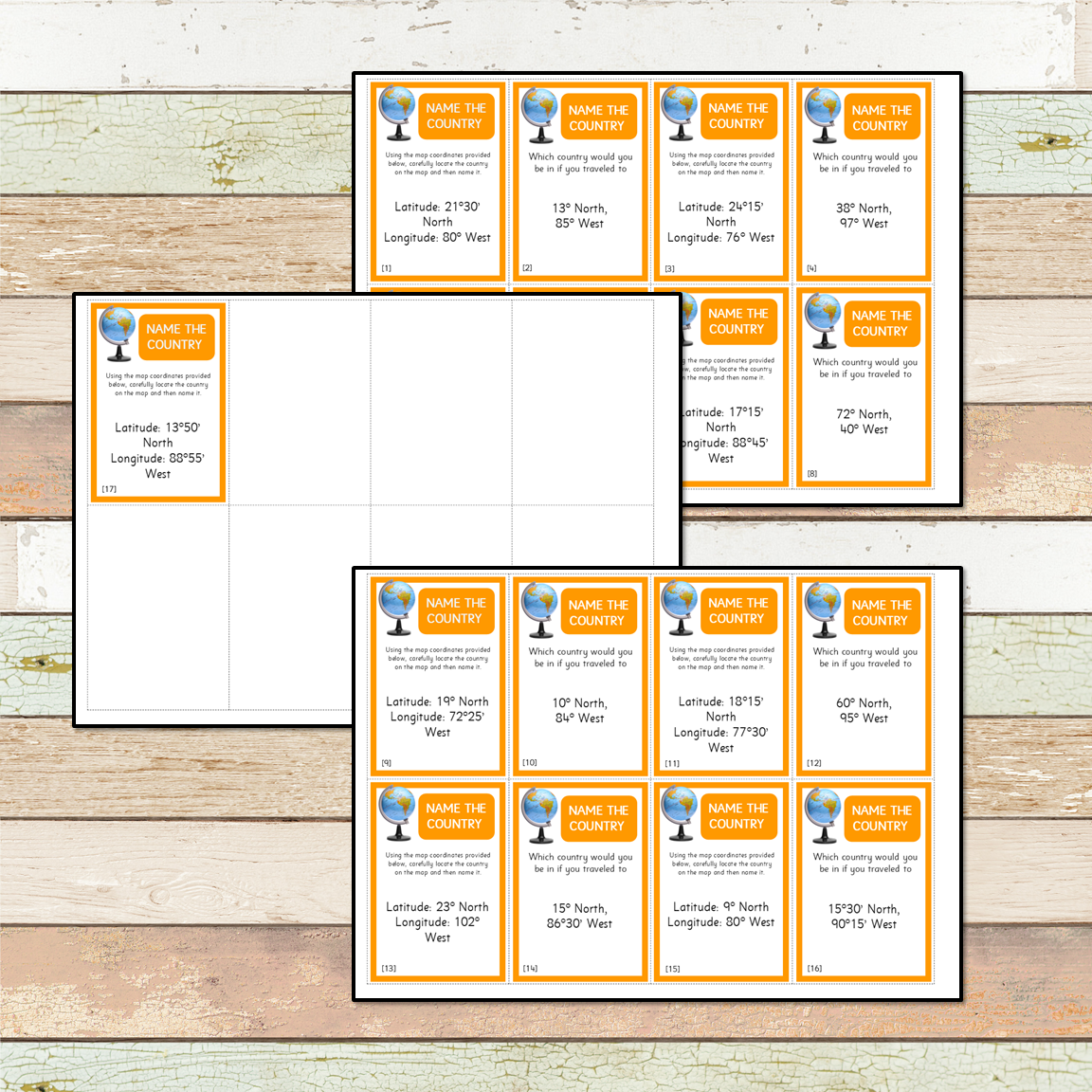Click the globe icon on card 2
The width and height of the screenshot is (1092, 1092).
(539, 115)
